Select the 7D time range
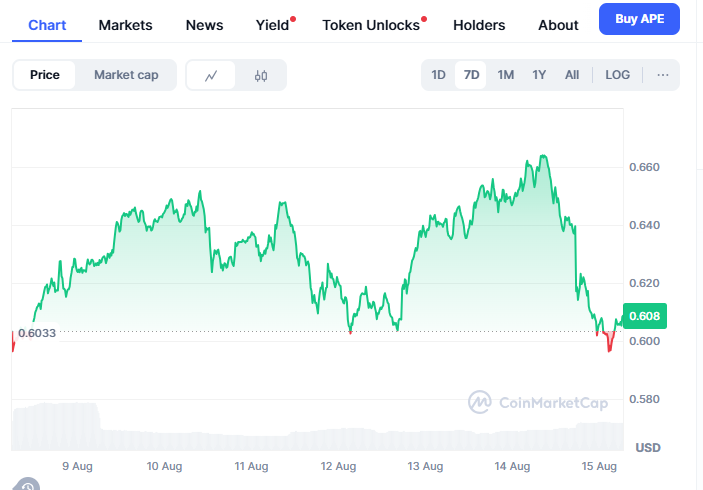The height and width of the screenshot is (490, 703). 470,75
